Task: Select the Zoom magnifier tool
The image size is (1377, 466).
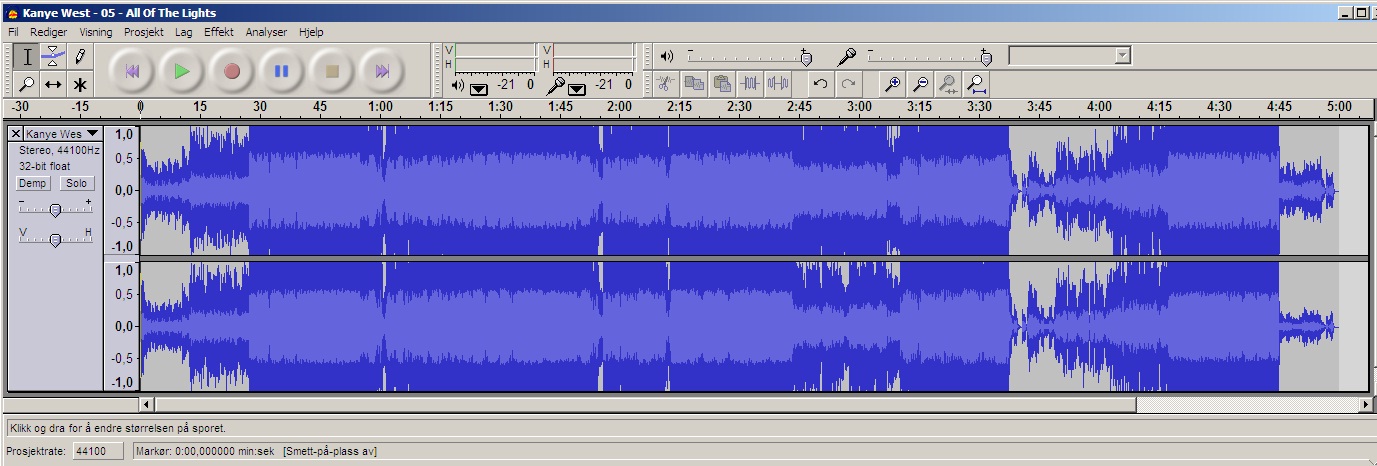Action: 27,84
